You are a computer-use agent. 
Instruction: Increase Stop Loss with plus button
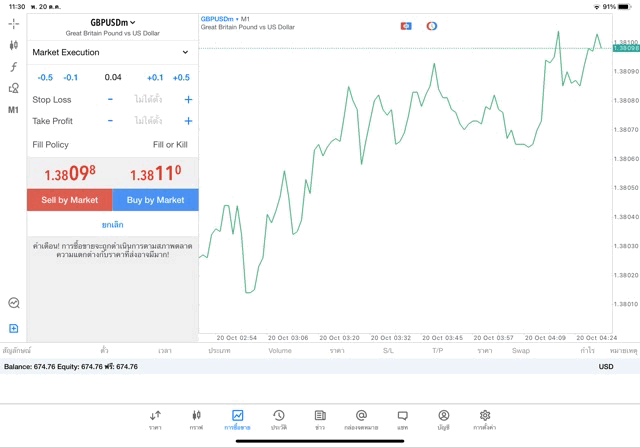pos(188,100)
